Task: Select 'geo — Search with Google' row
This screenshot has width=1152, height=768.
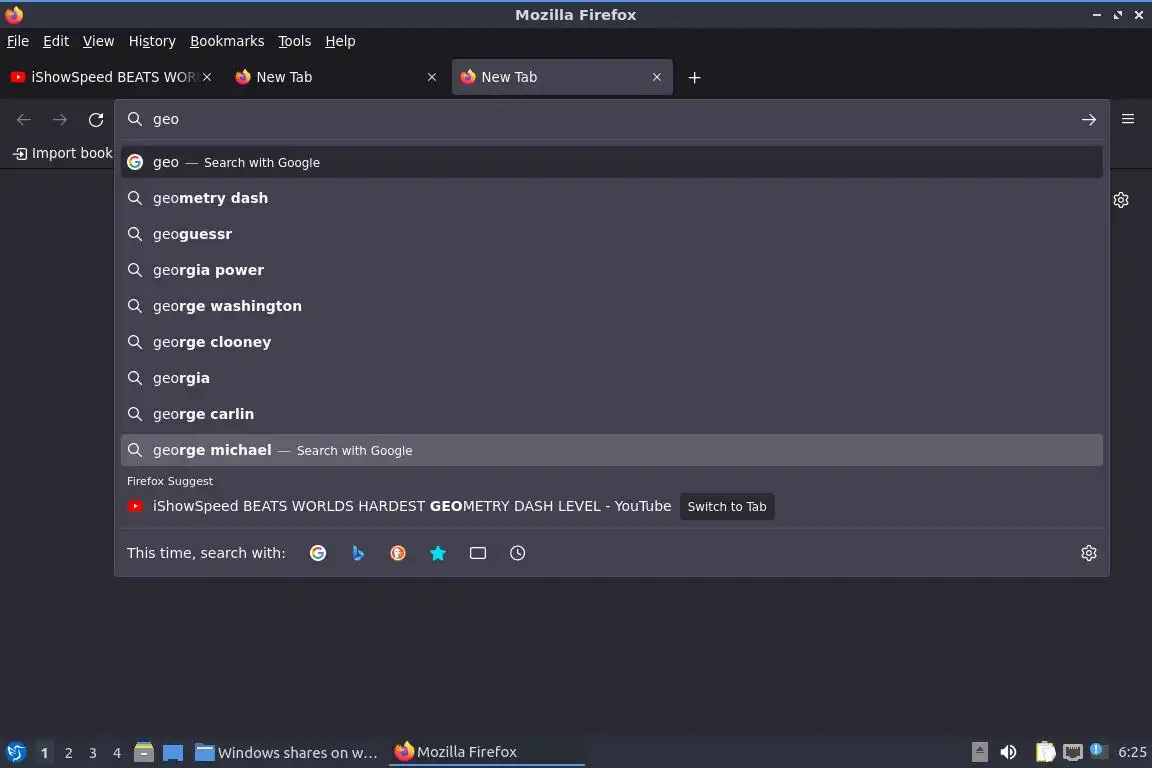Action: (x=611, y=162)
